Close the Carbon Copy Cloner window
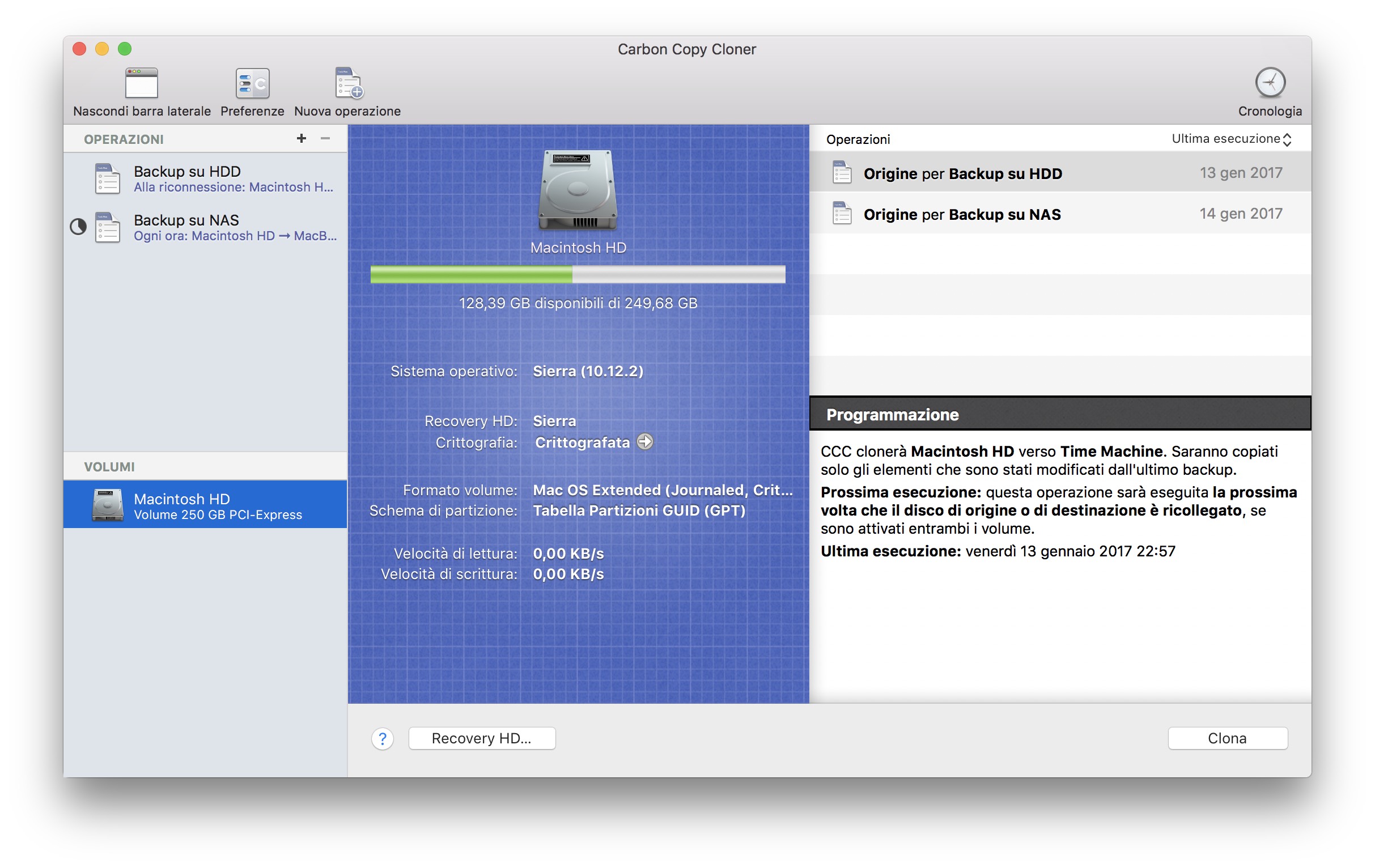The width and height of the screenshot is (1375, 868). tap(79, 49)
